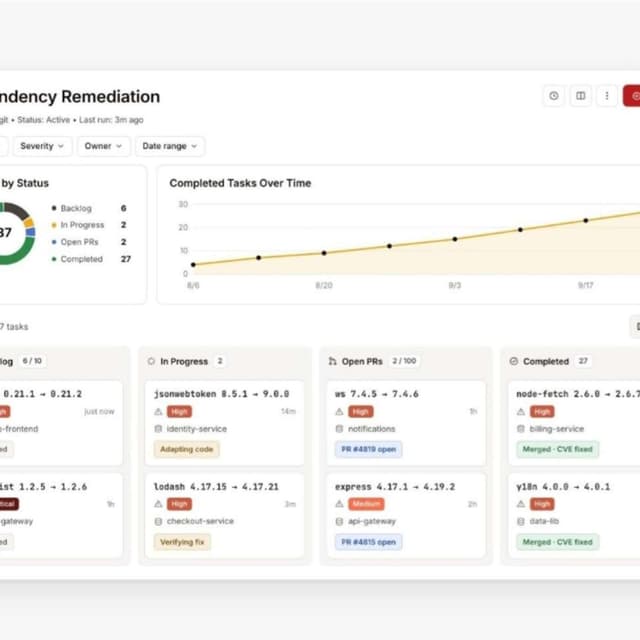Screen dimensions: 640x640
Task: Click High severity tag on ws card
Action: pos(360,411)
